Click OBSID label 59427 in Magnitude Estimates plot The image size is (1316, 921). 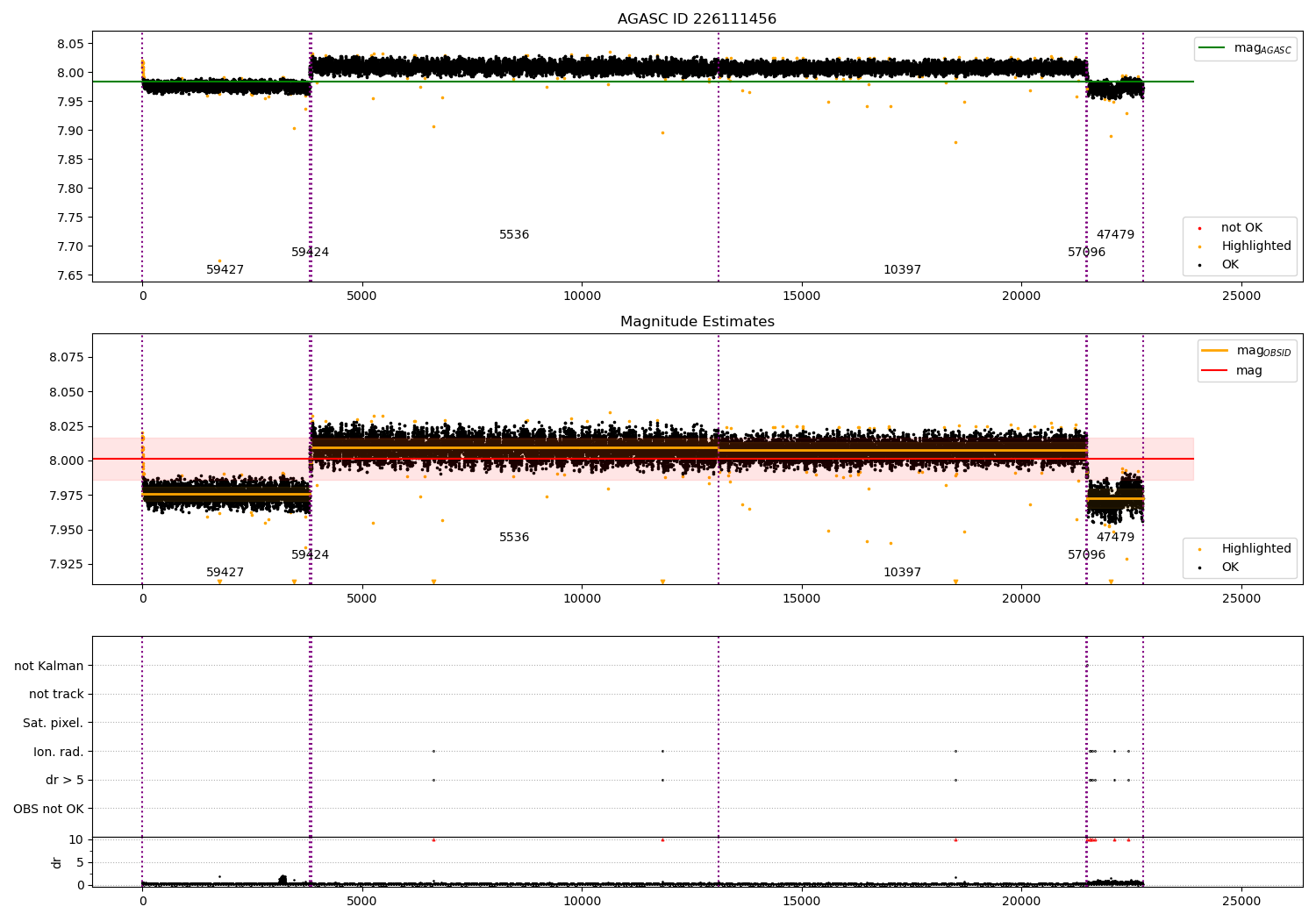225,573
